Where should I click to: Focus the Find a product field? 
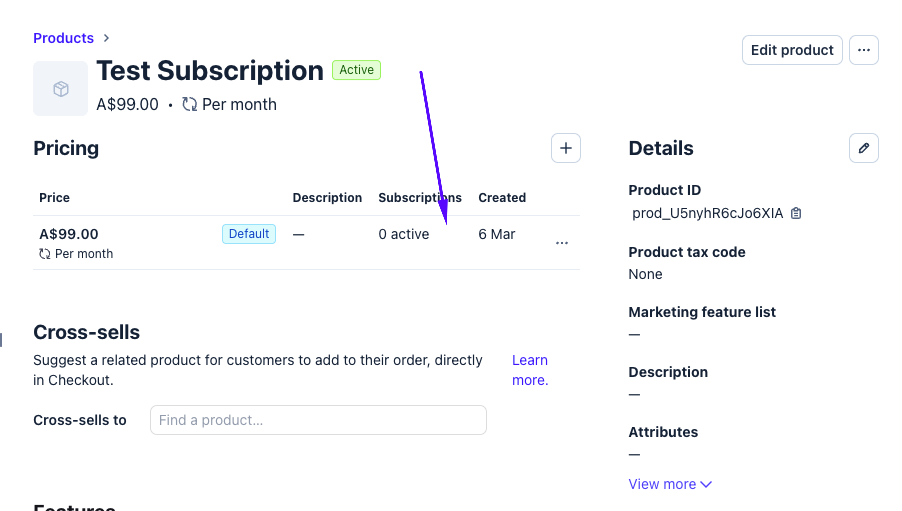(318, 420)
